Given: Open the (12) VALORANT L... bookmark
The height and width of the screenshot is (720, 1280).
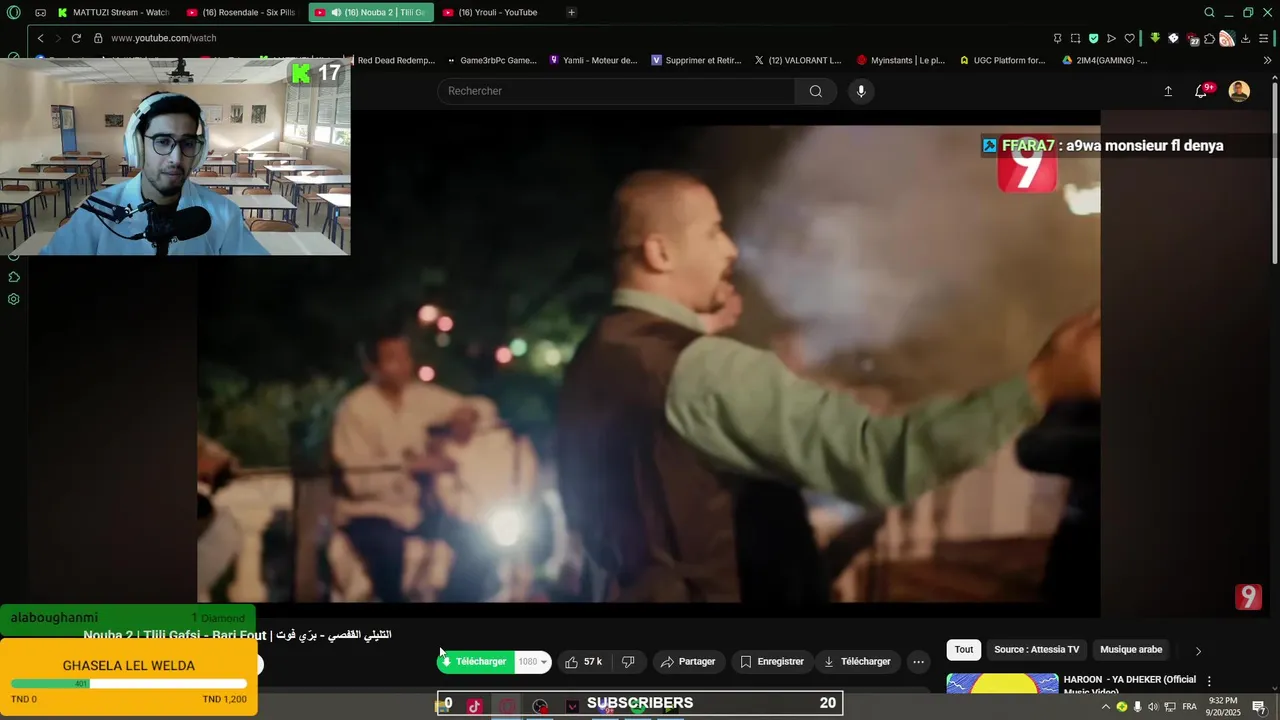Looking at the screenshot, I should click(797, 60).
